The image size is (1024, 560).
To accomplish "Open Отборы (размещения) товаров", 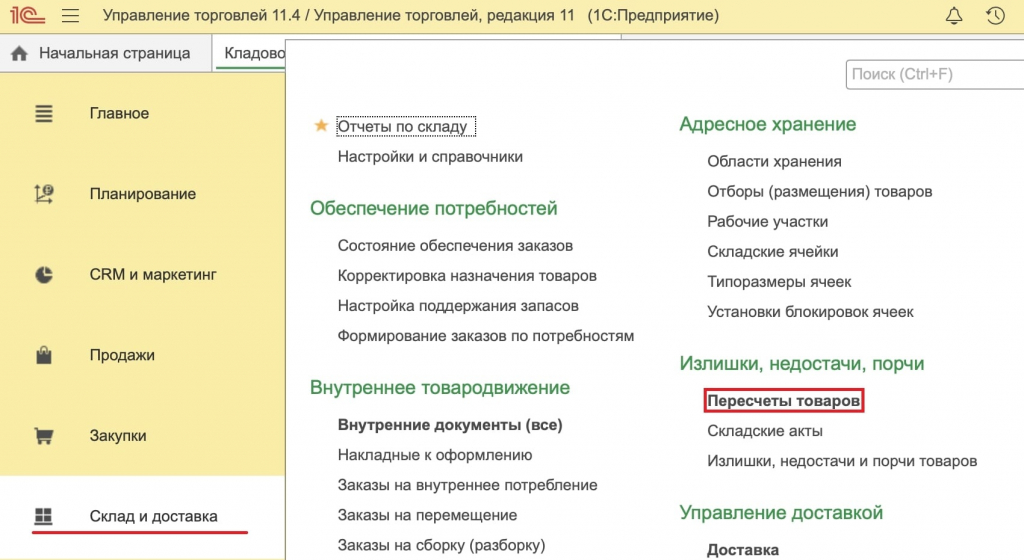I will pyautogui.click(x=820, y=192).
